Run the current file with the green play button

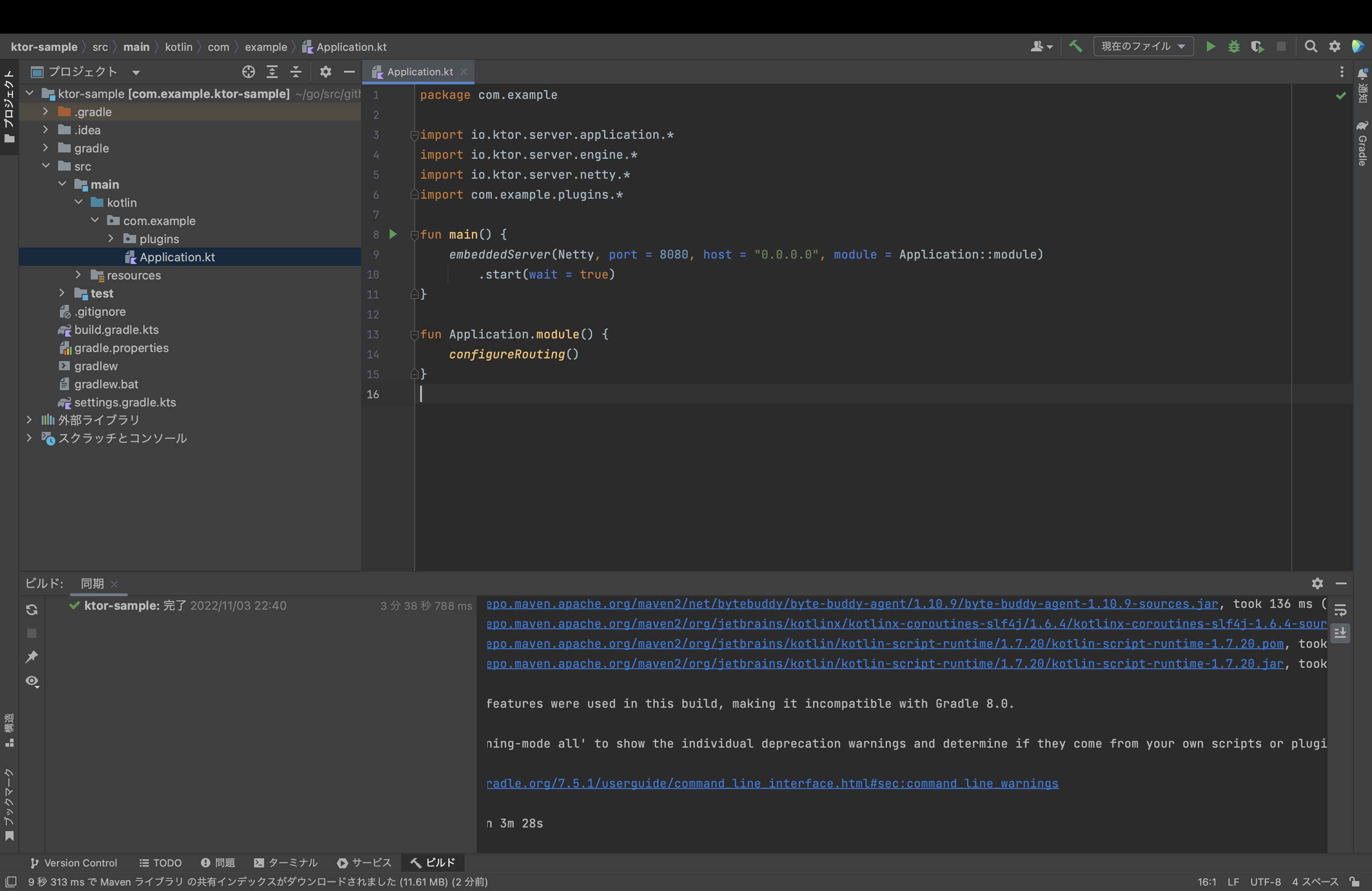(1210, 47)
